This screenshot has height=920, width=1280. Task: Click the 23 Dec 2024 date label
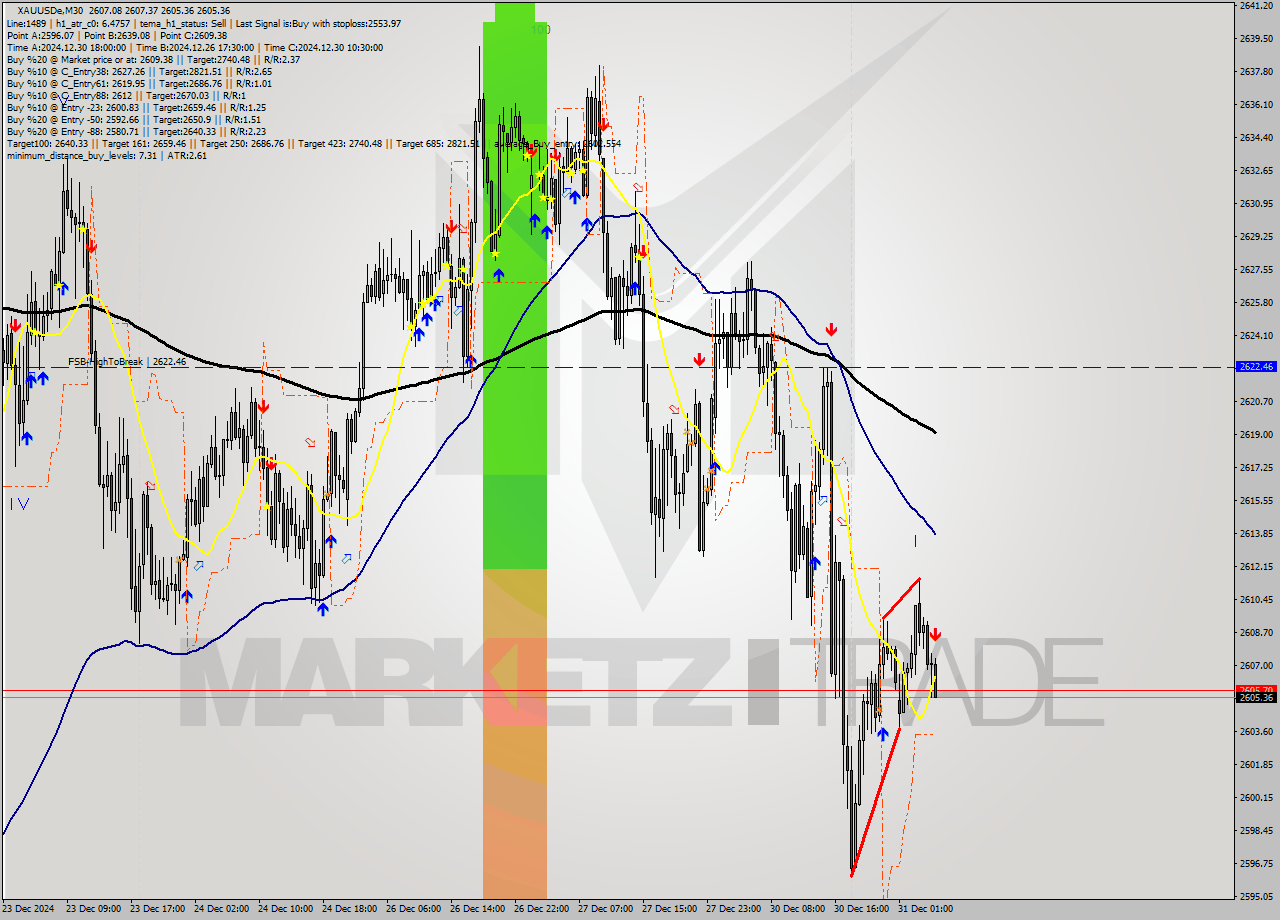[30, 909]
